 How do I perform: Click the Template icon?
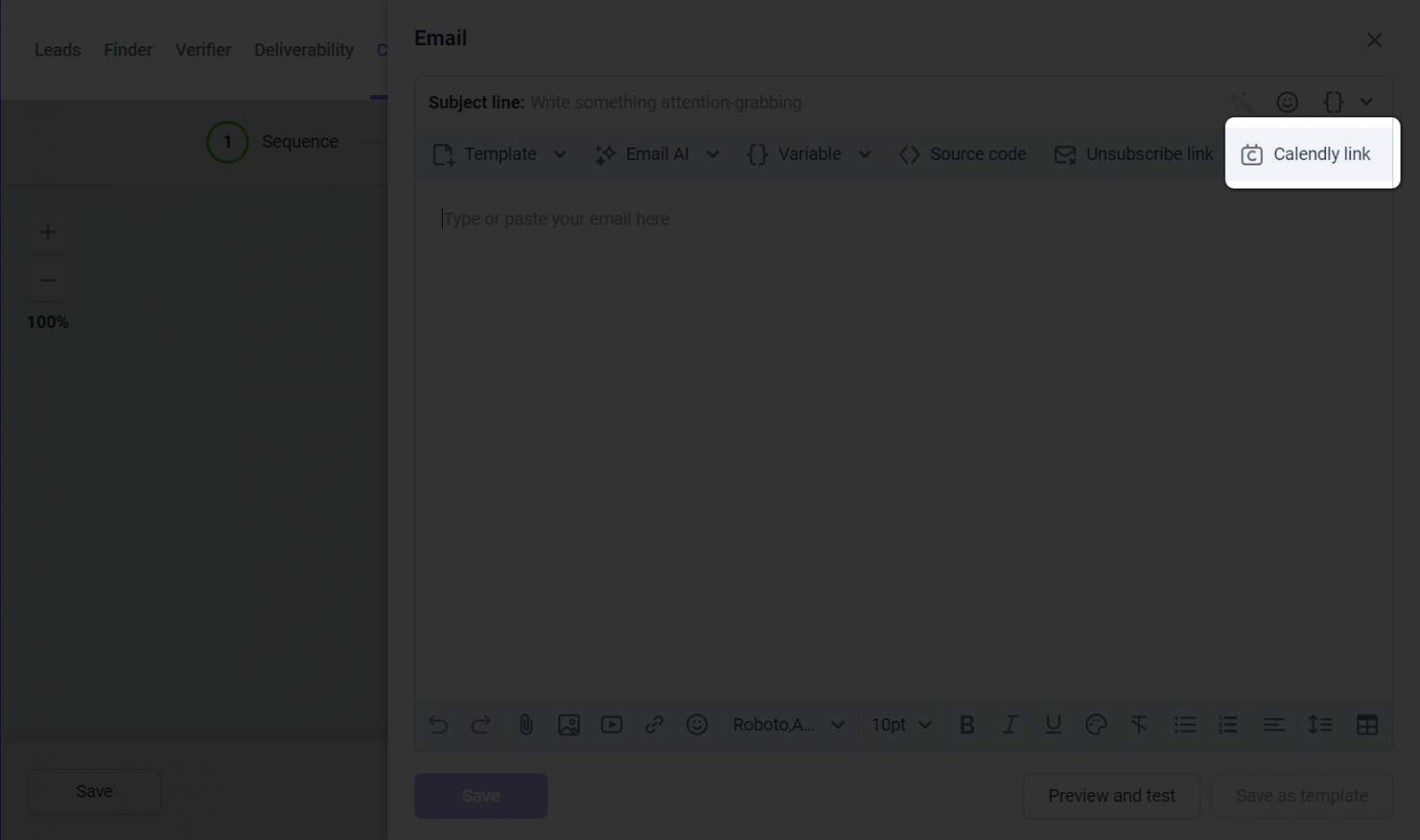pos(444,155)
